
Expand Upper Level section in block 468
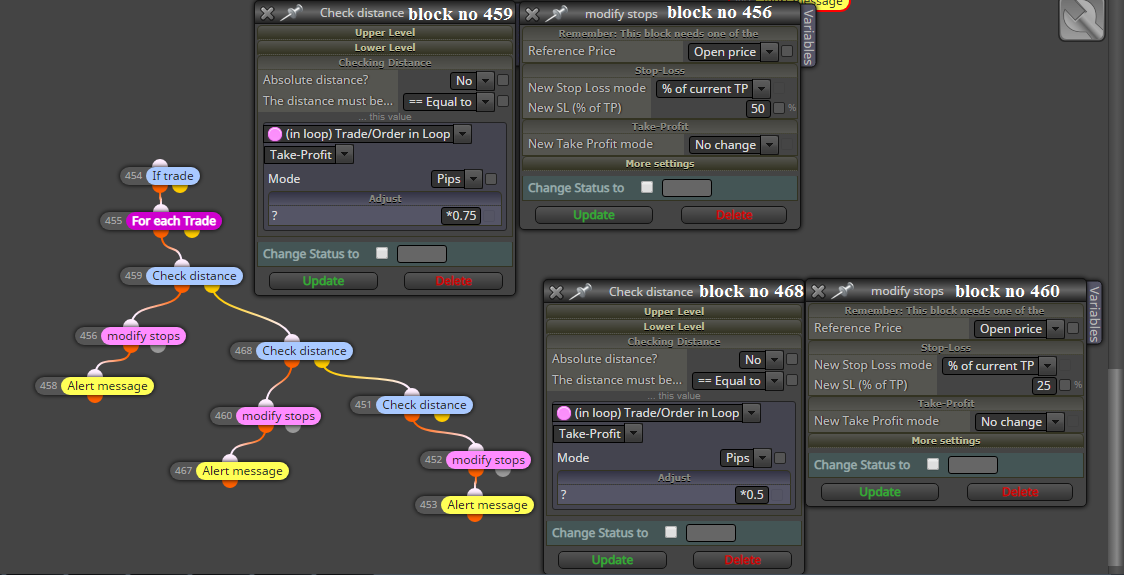tap(674, 311)
